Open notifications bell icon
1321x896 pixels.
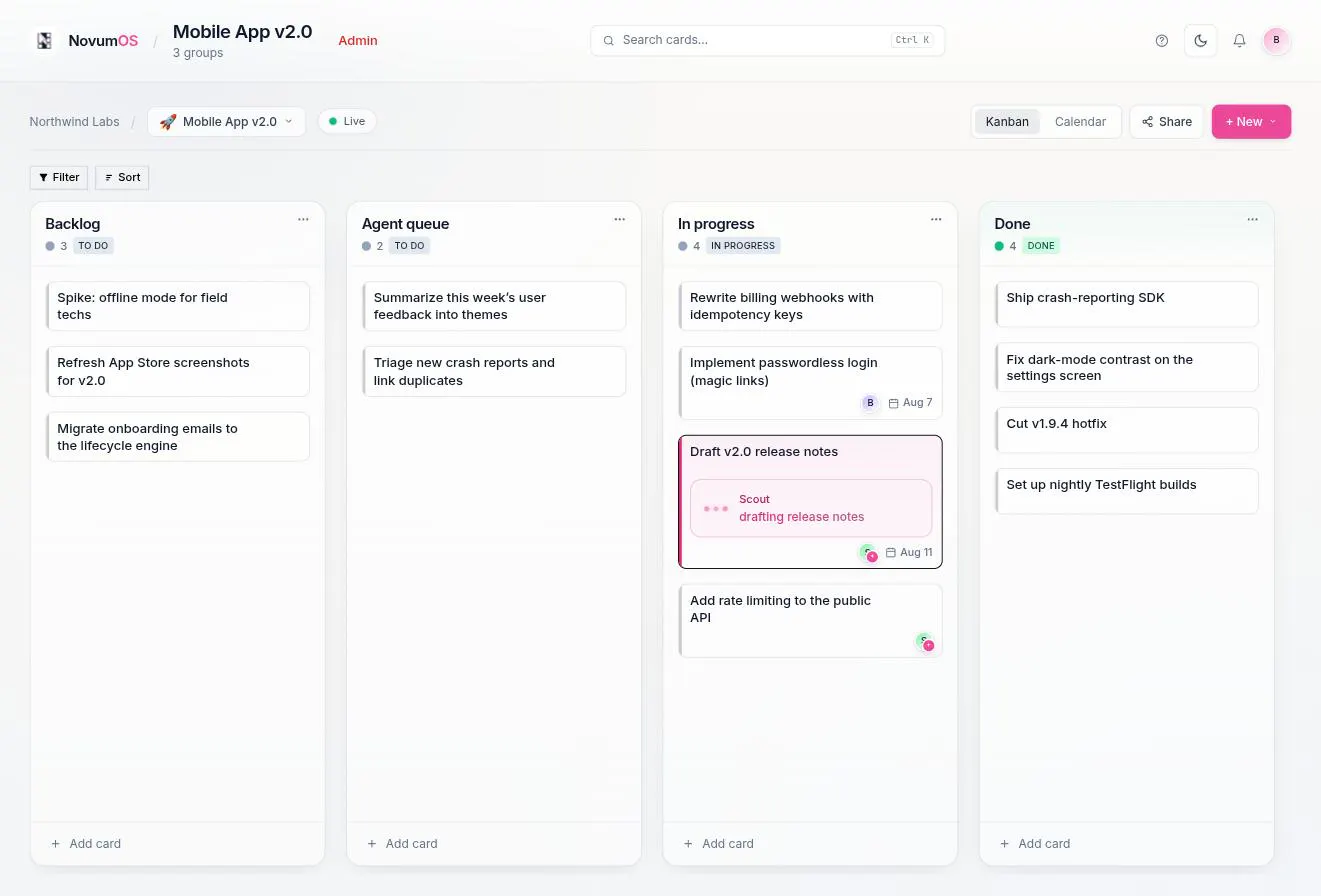click(x=1239, y=41)
